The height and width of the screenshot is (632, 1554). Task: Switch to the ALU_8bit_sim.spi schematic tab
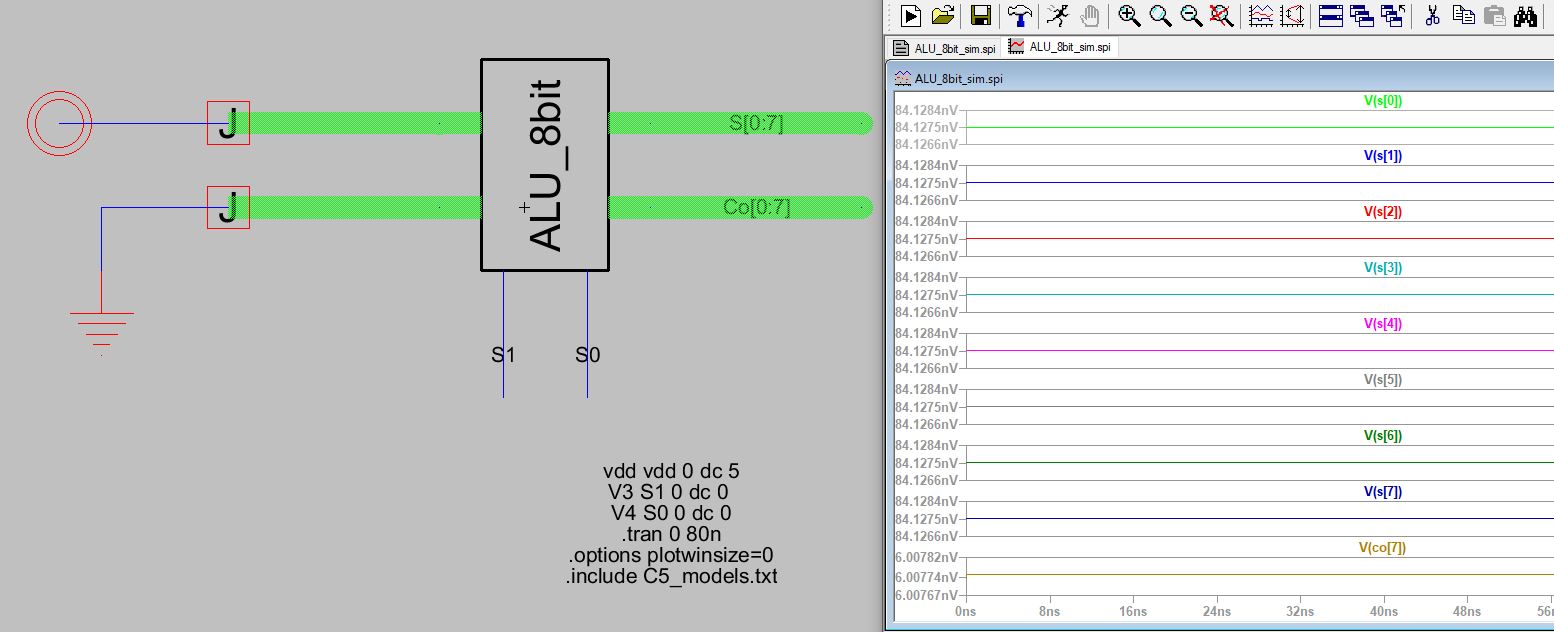pos(946,47)
